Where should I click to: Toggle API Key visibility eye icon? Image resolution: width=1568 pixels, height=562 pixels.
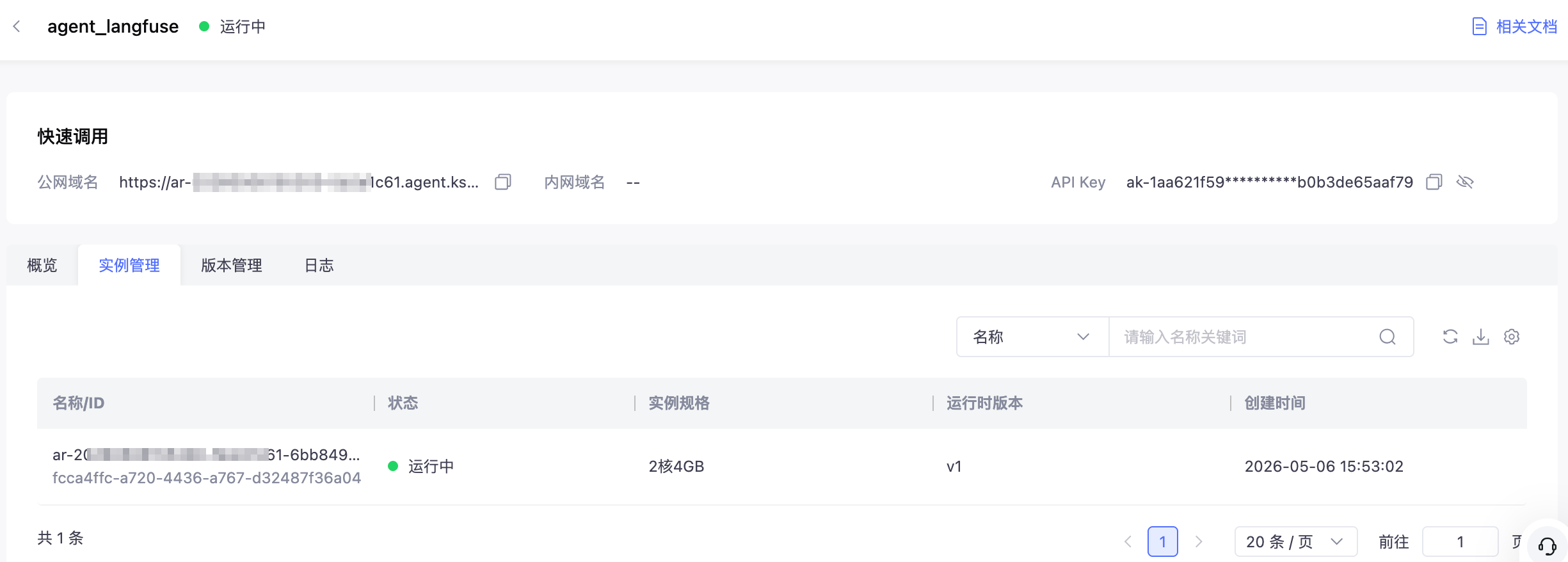tap(1465, 182)
